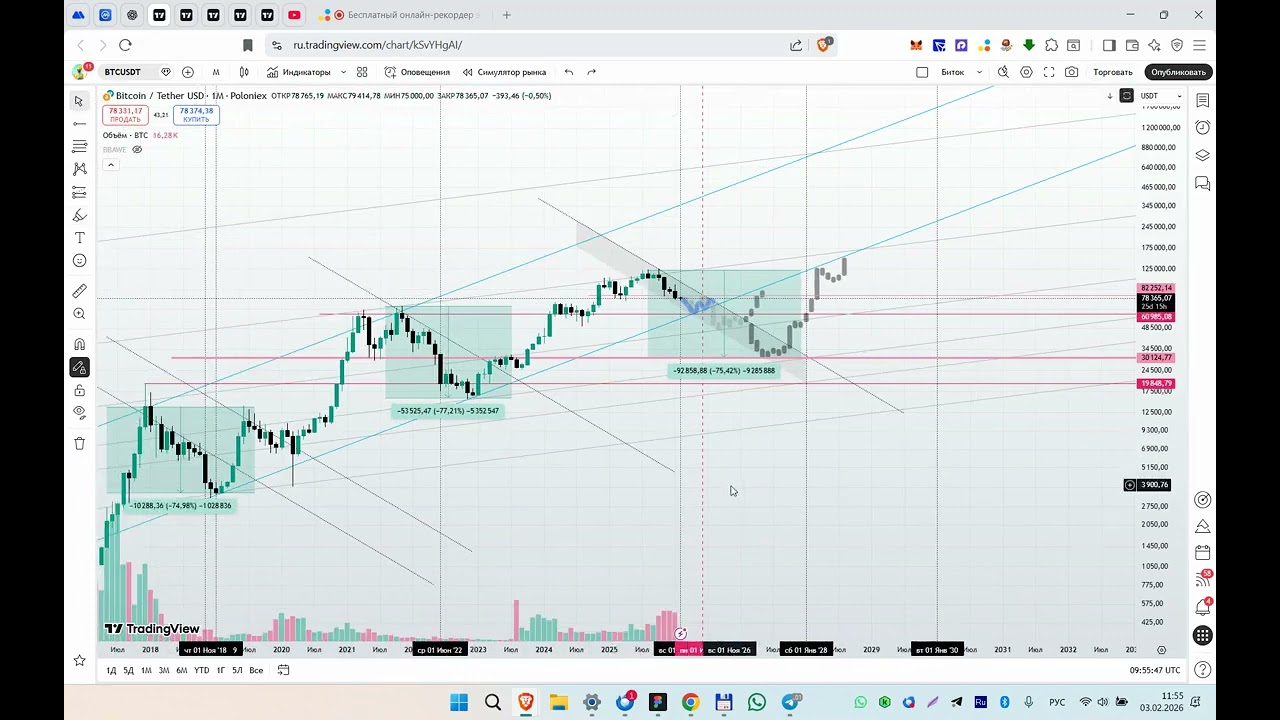Open the layout templates grid icon
This screenshot has width=1280, height=720.
click(362, 72)
